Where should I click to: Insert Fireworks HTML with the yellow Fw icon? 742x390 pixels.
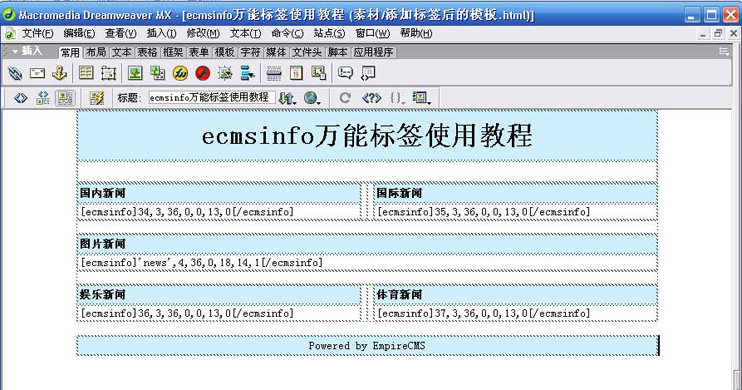pos(180,73)
